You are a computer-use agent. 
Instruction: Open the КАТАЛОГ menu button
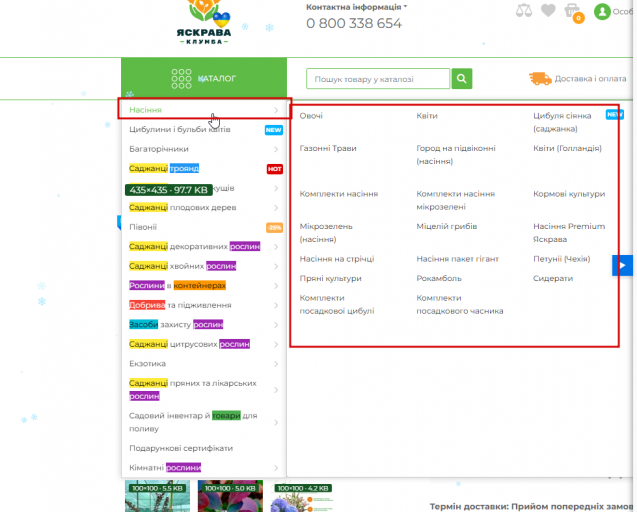204,78
